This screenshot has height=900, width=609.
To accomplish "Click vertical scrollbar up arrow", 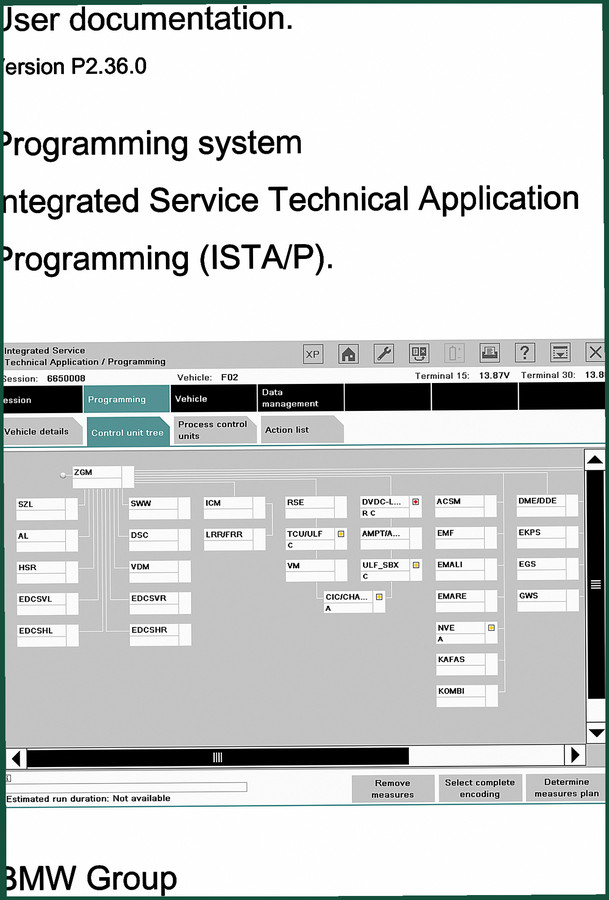I will coord(595,459).
